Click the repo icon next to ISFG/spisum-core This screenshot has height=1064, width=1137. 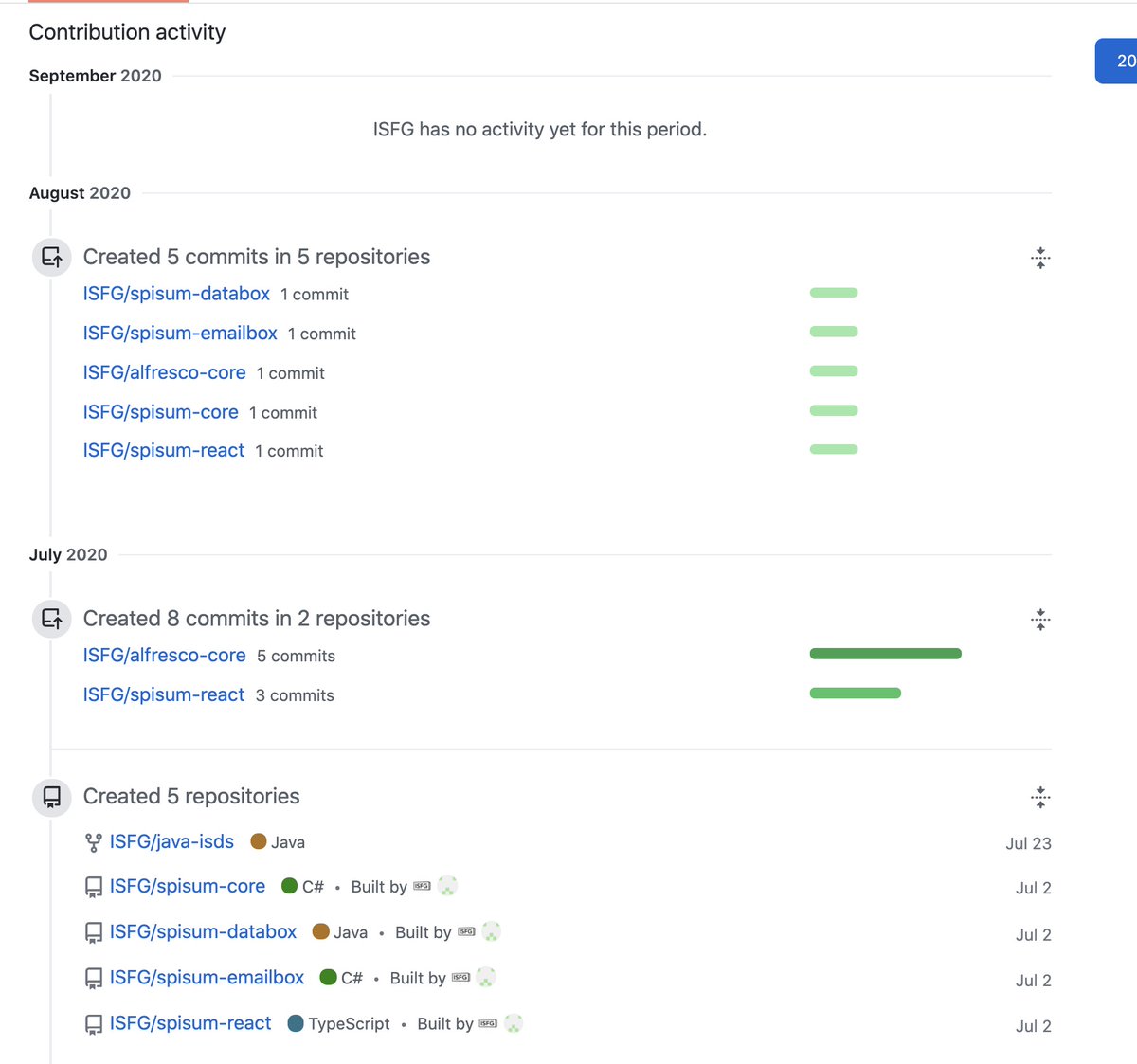pyautogui.click(x=93, y=887)
